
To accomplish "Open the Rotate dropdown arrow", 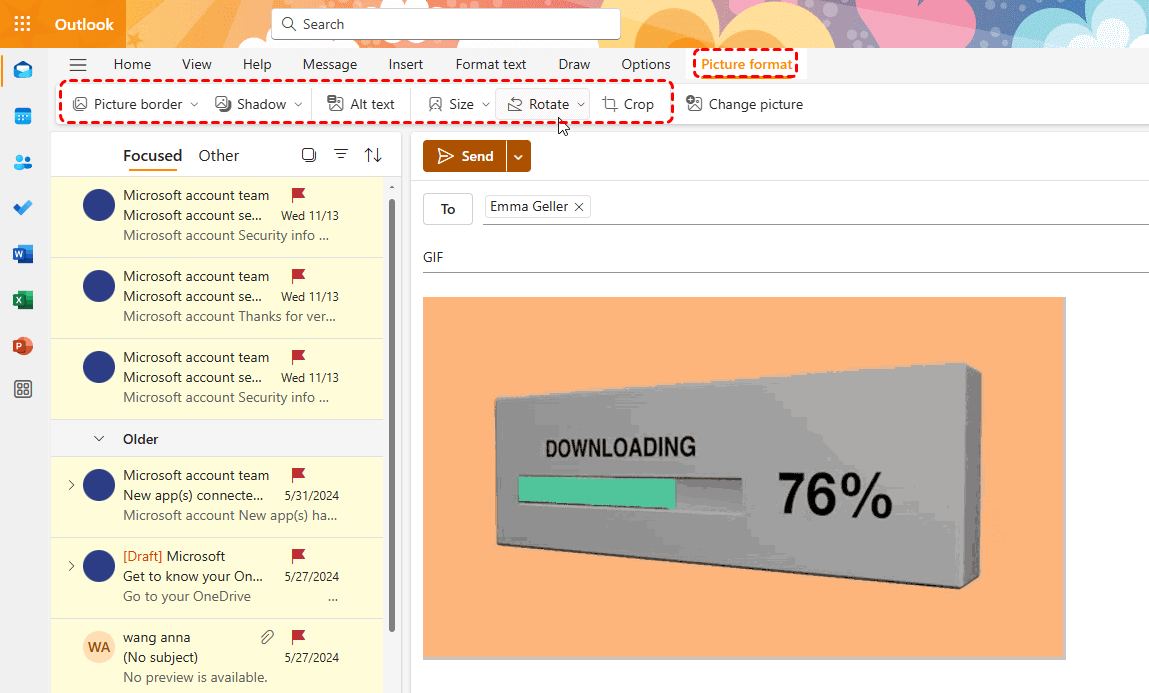I will pos(580,105).
